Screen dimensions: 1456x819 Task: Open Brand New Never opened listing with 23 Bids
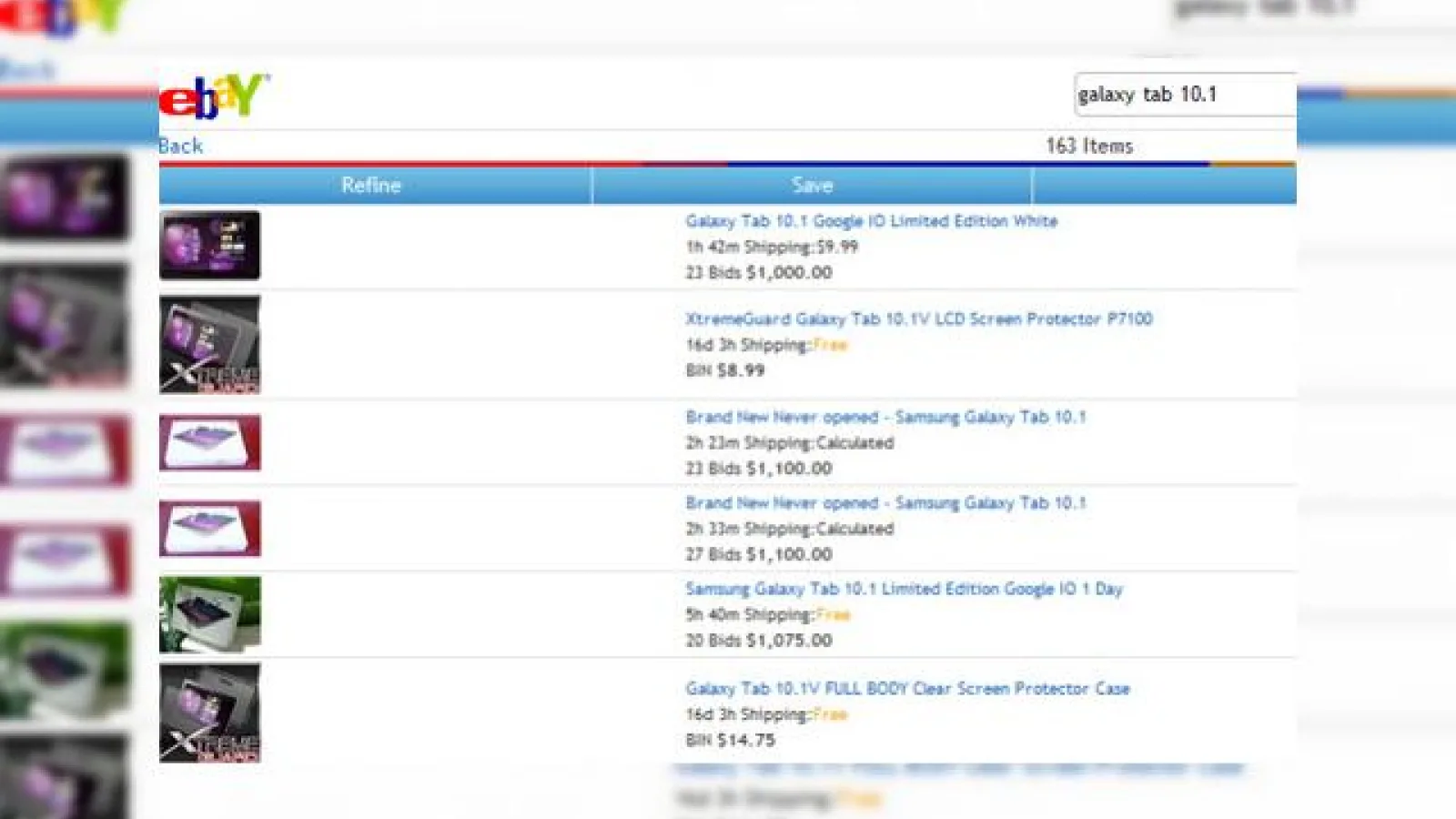pyautogui.click(x=885, y=417)
